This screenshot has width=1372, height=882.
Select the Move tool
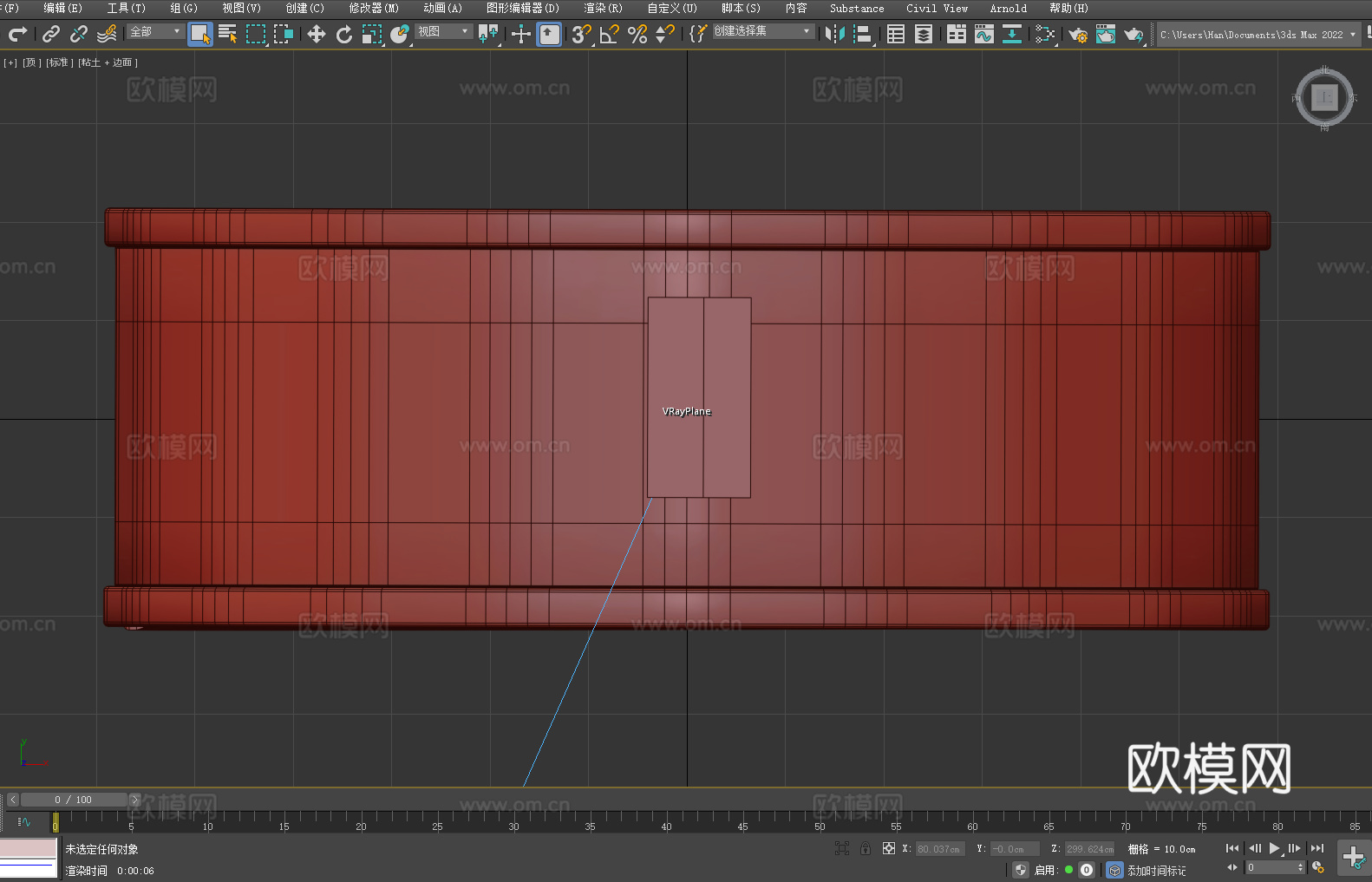(x=317, y=34)
